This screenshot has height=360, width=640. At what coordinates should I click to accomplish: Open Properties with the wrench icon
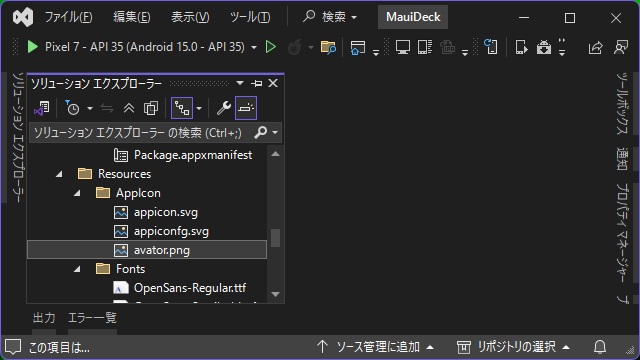tap(224, 108)
